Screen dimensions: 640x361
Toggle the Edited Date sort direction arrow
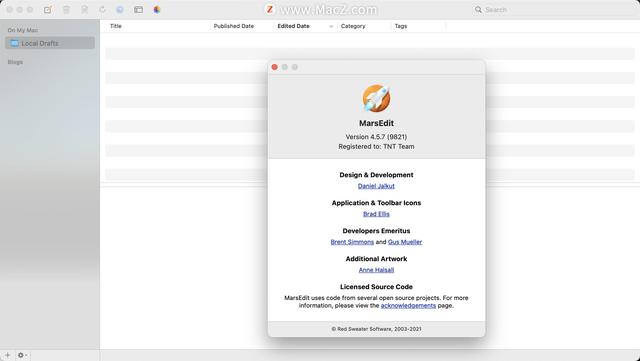(x=331, y=27)
